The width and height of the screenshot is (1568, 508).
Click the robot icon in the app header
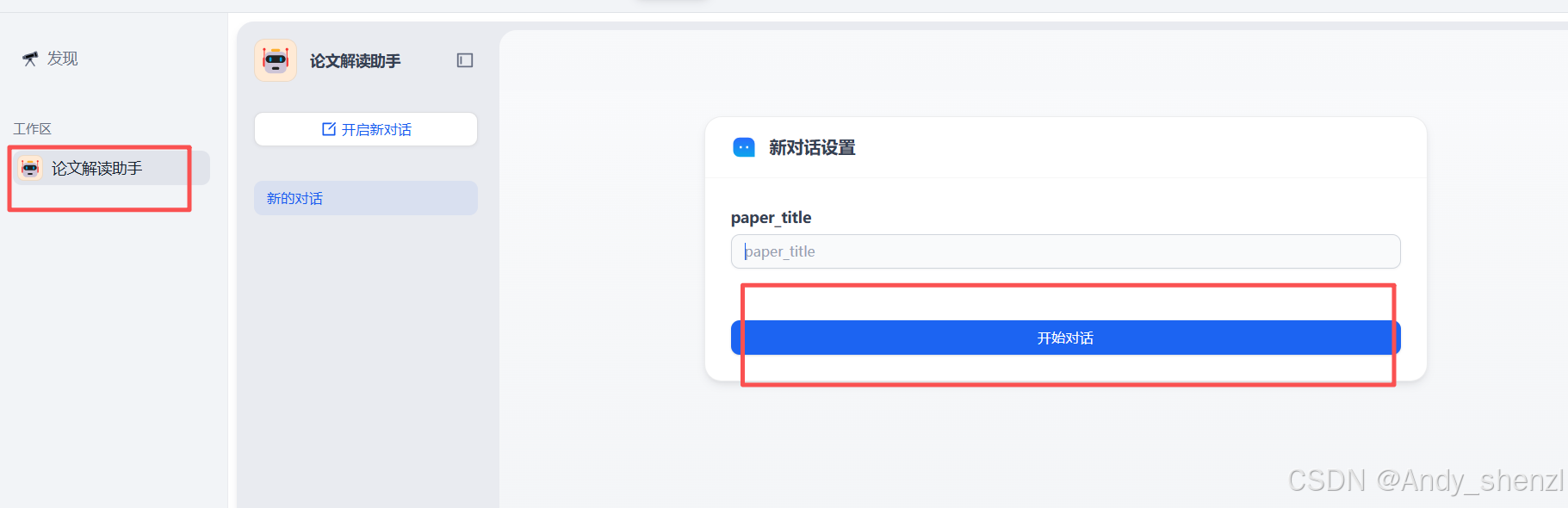[275, 60]
